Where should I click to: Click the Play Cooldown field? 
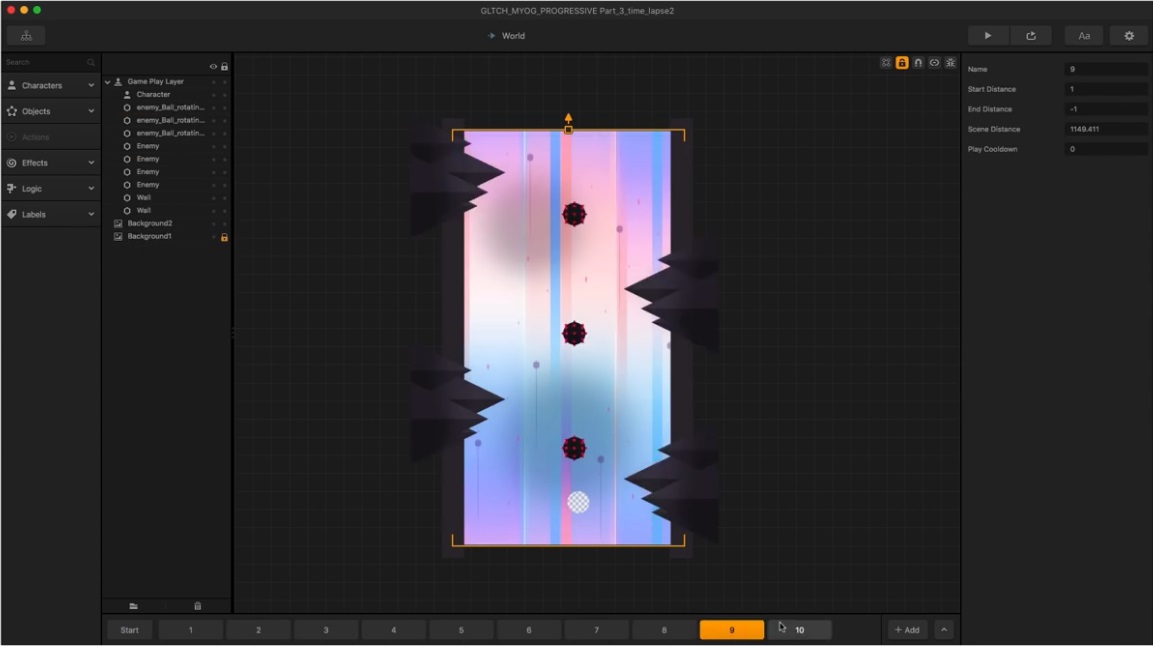pyautogui.click(x=1105, y=149)
